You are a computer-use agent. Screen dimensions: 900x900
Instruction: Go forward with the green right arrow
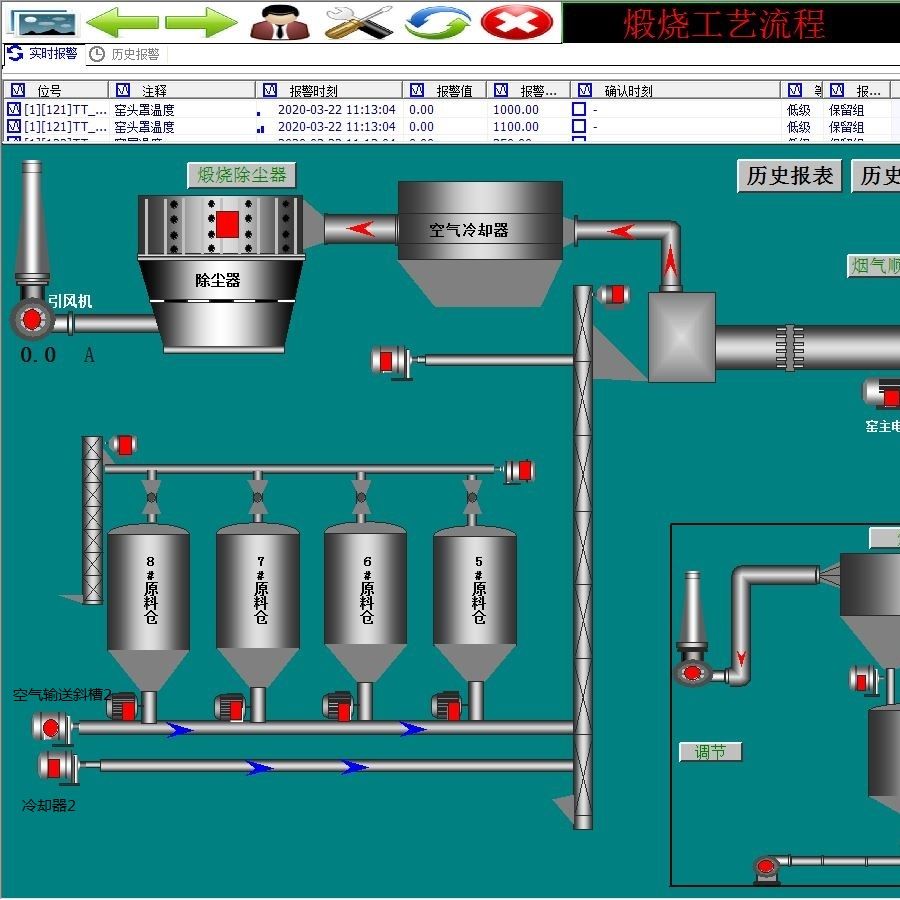click(201, 22)
